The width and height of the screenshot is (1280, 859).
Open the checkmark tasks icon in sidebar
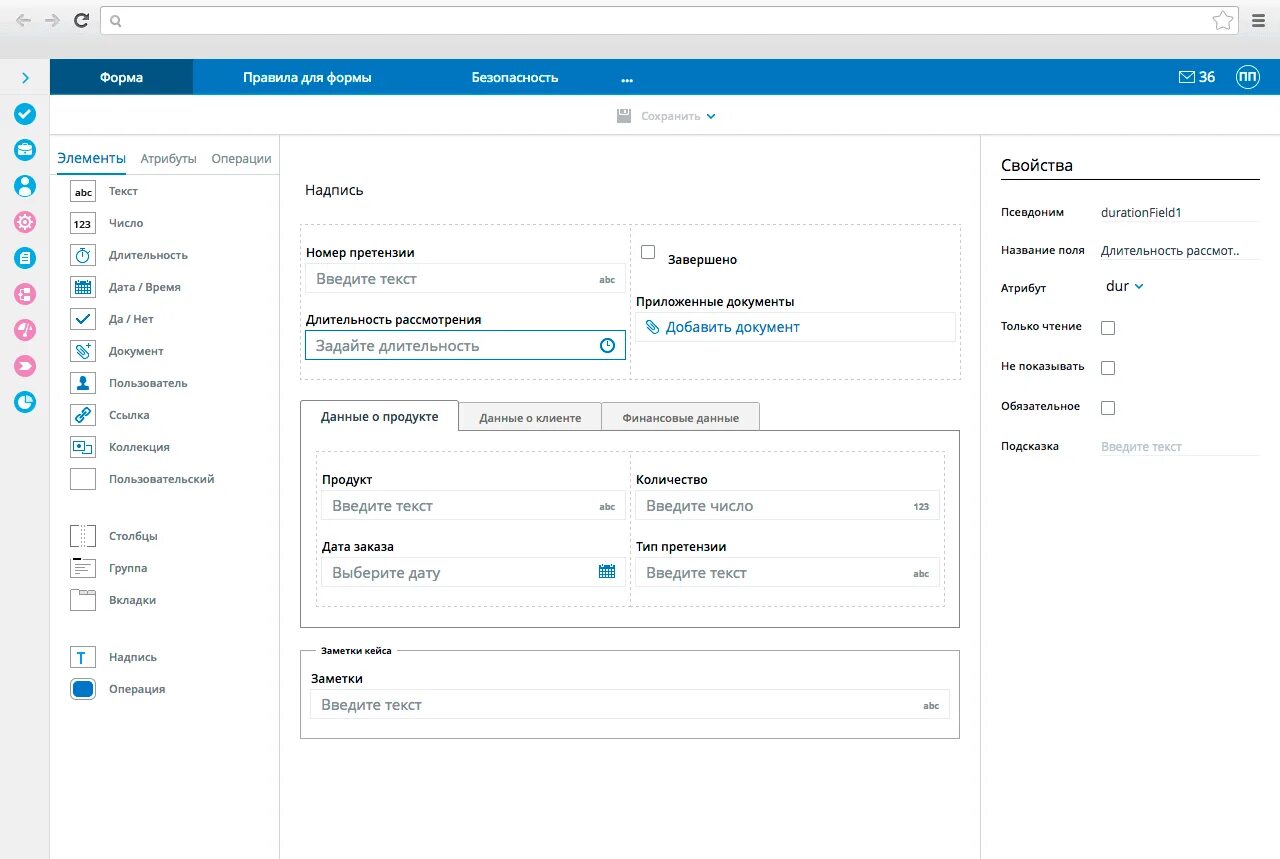(25, 114)
